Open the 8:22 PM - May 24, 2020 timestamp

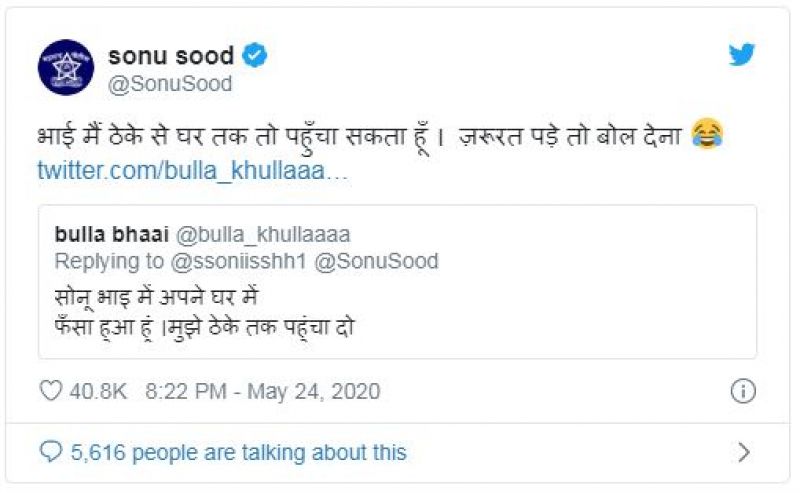pyautogui.click(x=262, y=391)
